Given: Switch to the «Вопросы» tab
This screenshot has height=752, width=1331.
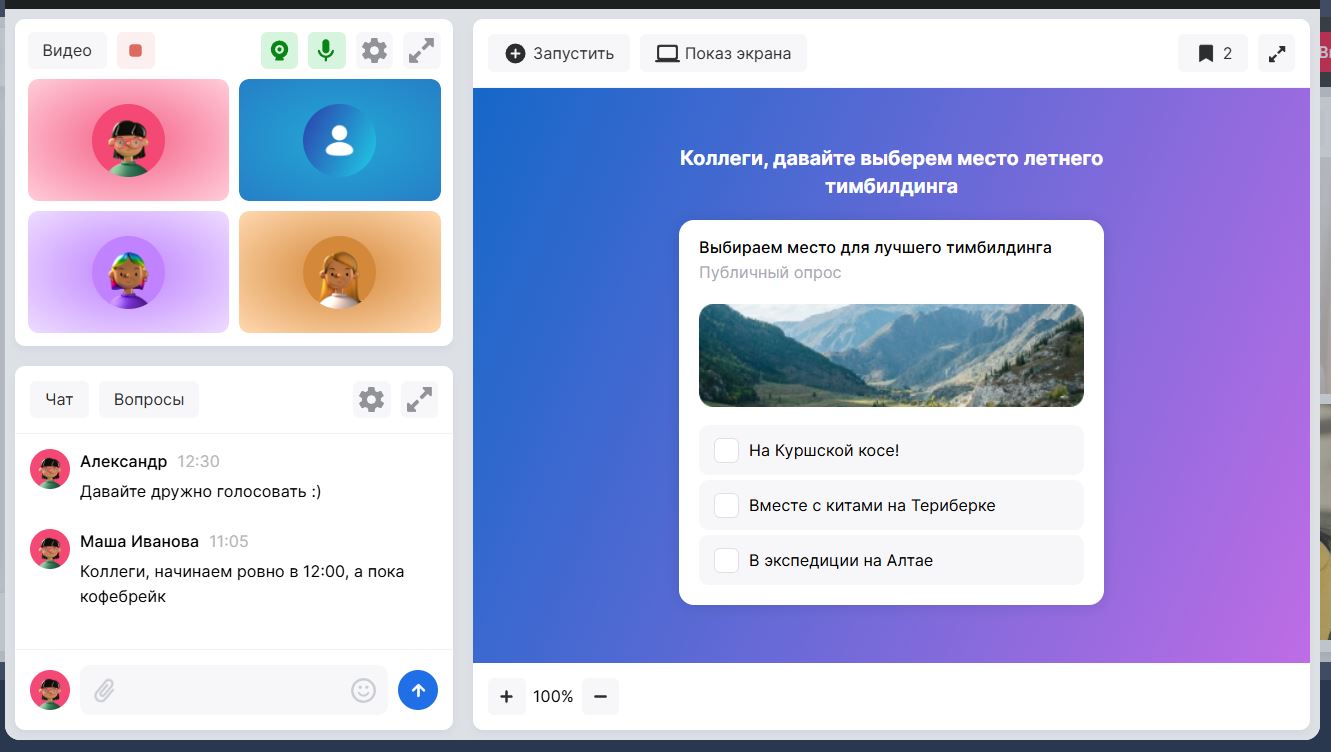Looking at the screenshot, I should click(x=148, y=399).
